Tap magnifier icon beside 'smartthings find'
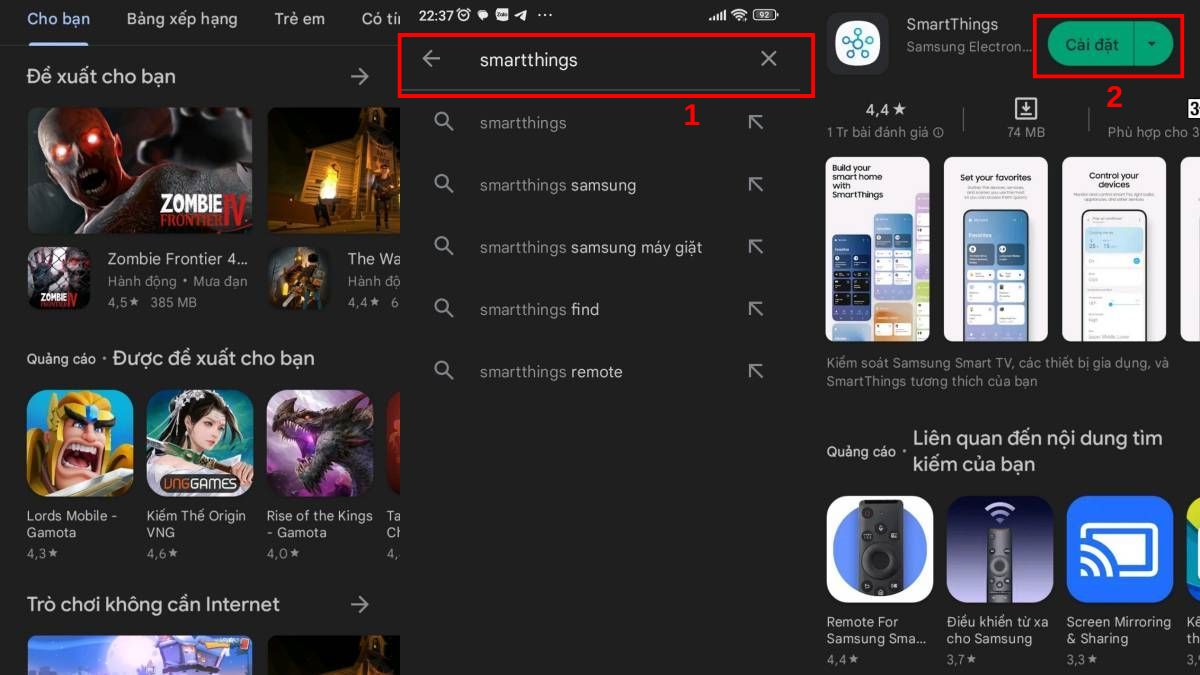1200x675 pixels. pos(444,308)
